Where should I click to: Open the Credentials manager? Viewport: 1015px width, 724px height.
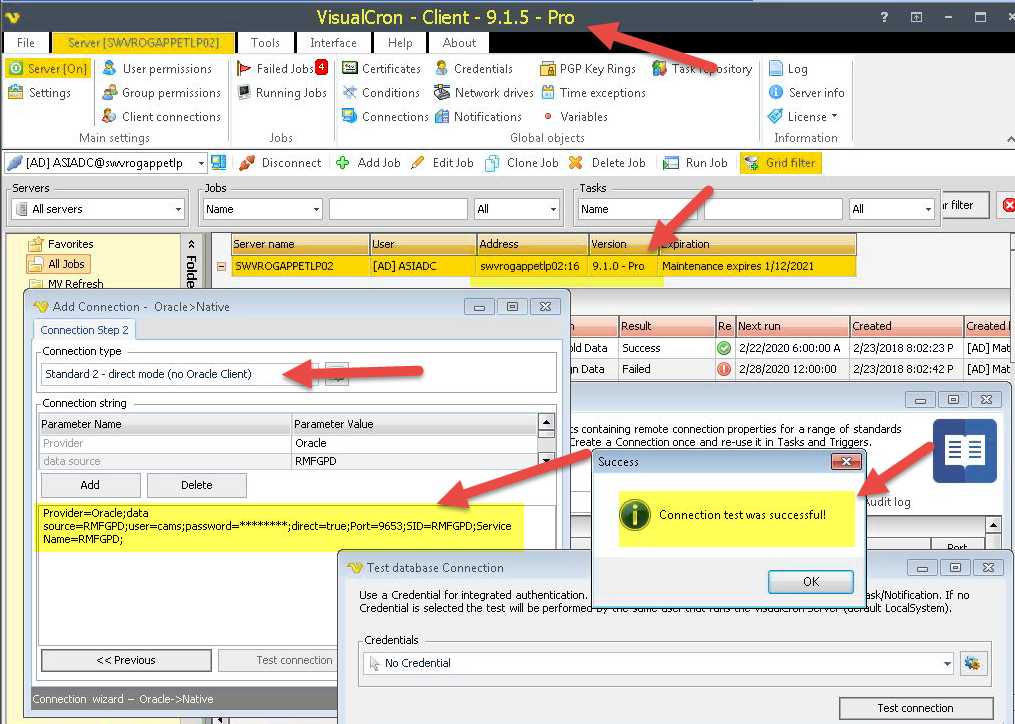click(474, 69)
